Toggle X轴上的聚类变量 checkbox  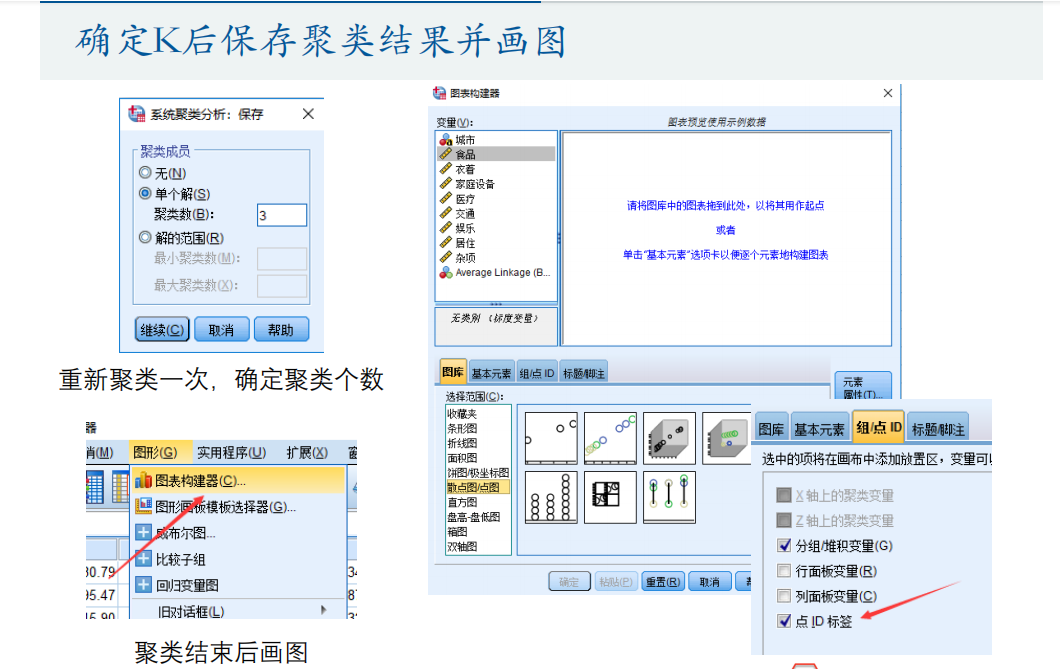click(x=784, y=495)
